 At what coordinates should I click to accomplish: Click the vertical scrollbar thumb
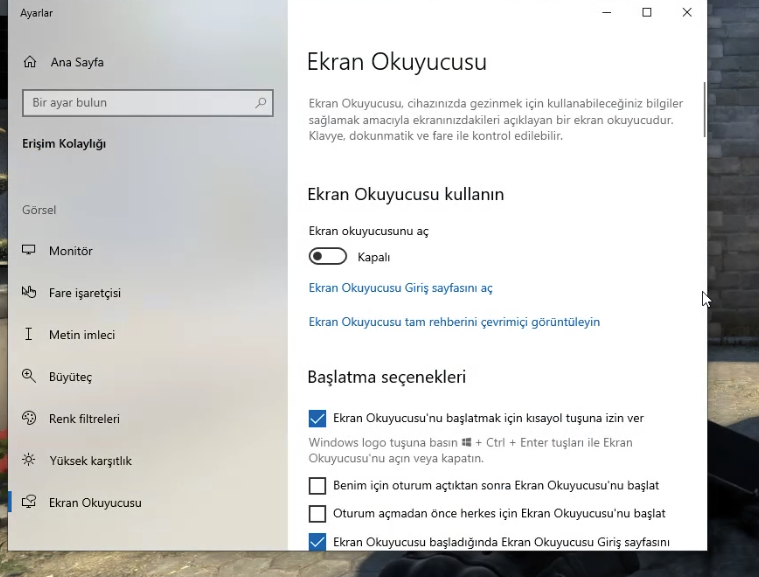click(704, 109)
